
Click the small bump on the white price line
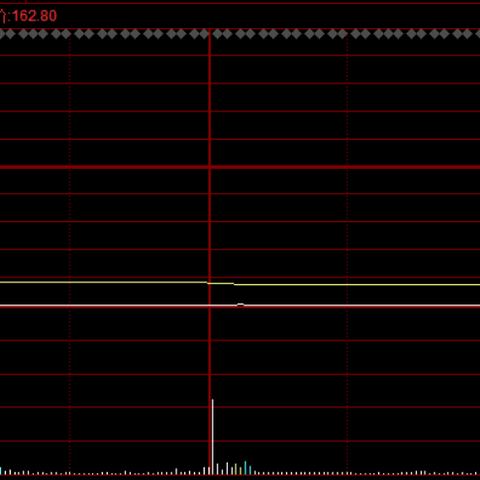(240, 305)
